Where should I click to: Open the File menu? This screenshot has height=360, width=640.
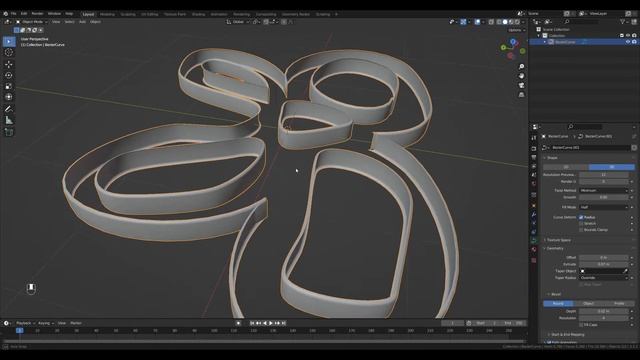pyautogui.click(x=13, y=13)
